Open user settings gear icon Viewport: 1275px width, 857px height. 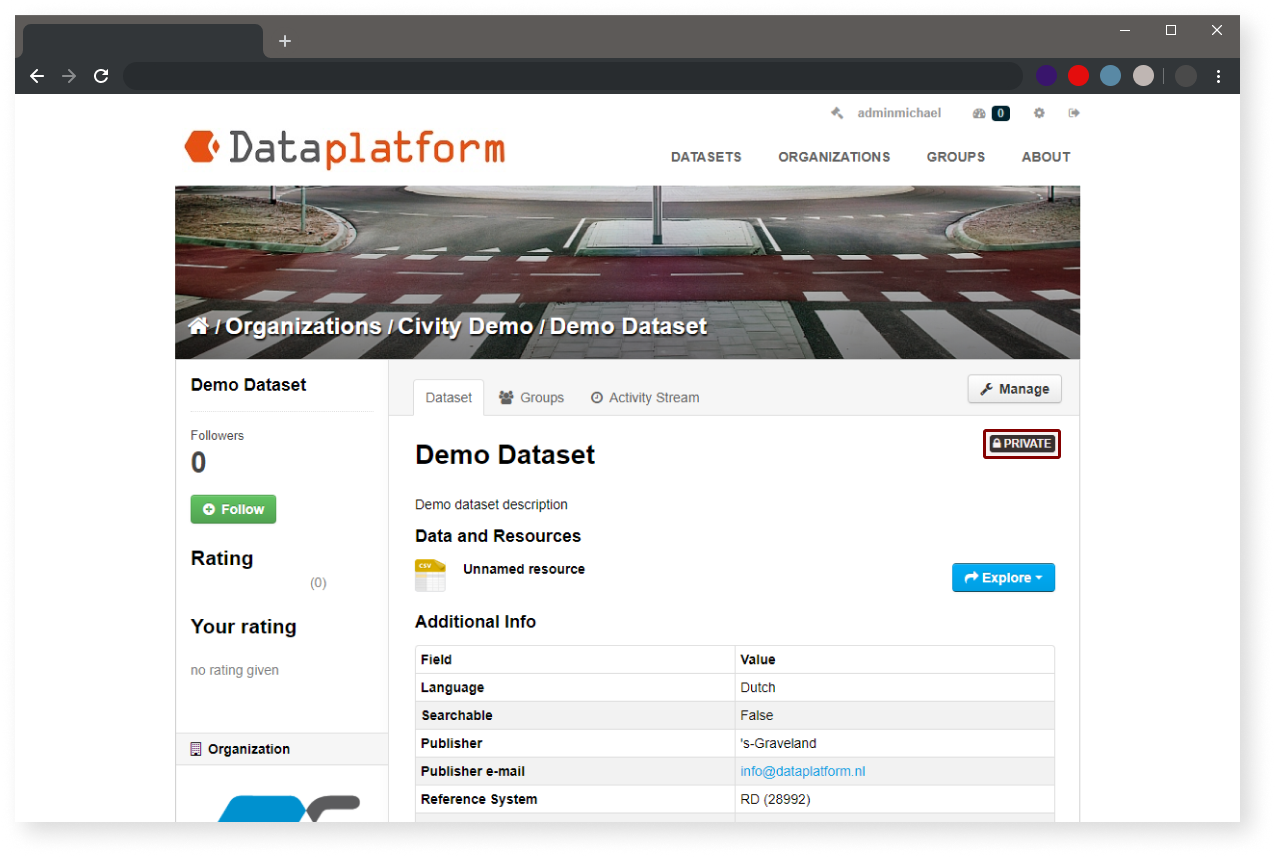[x=1039, y=113]
